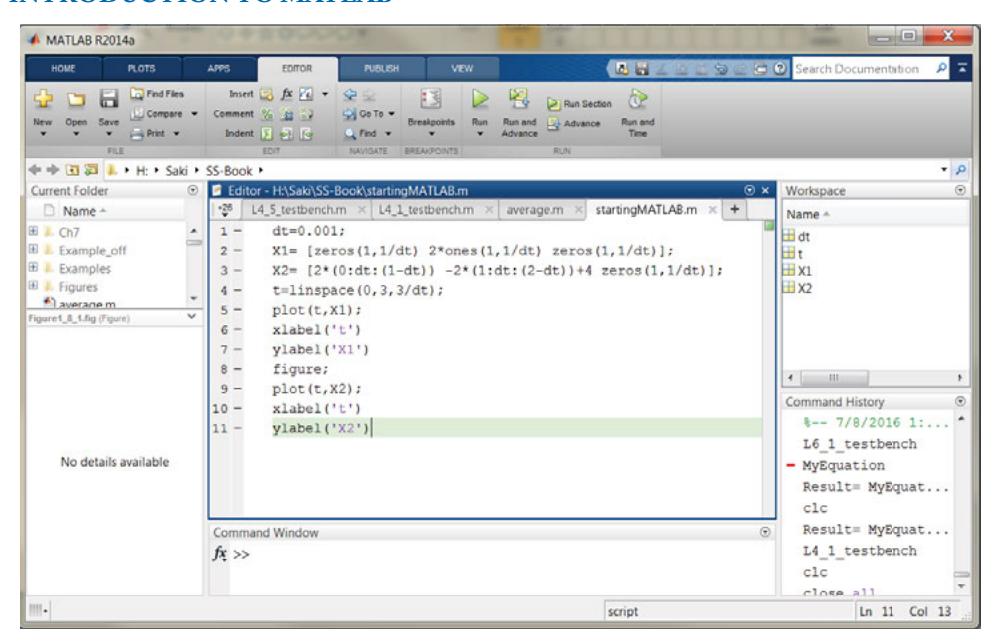
Task: Click the Open folder icon
Action: point(76,99)
